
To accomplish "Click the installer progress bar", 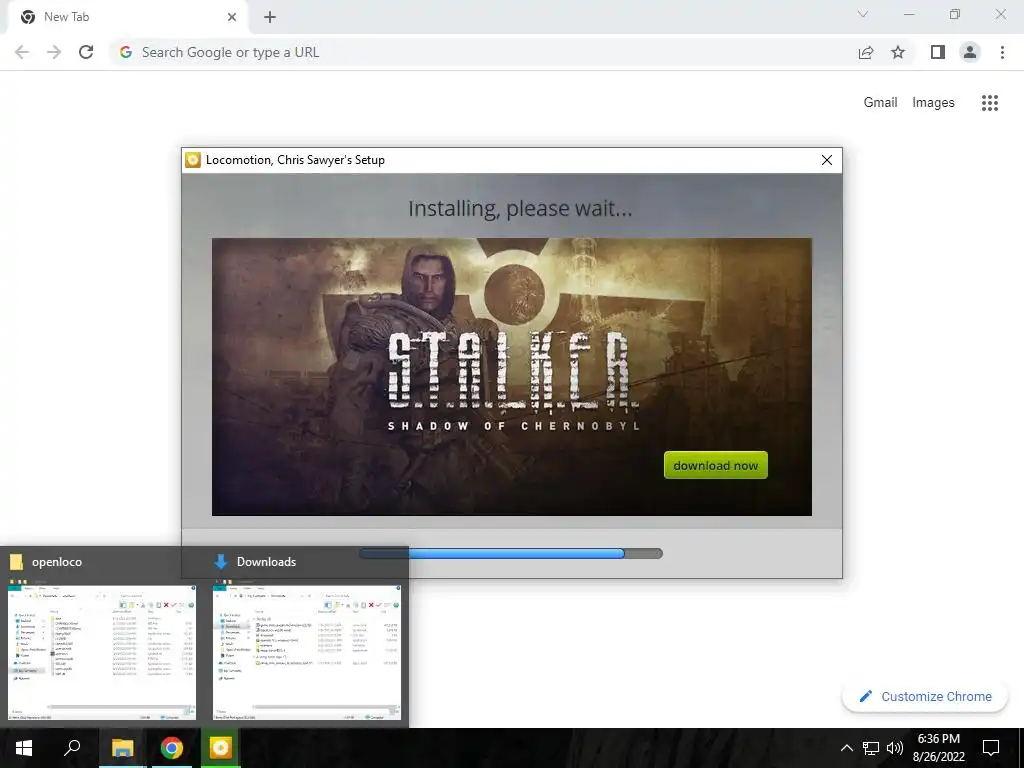I will [x=511, y=554].
